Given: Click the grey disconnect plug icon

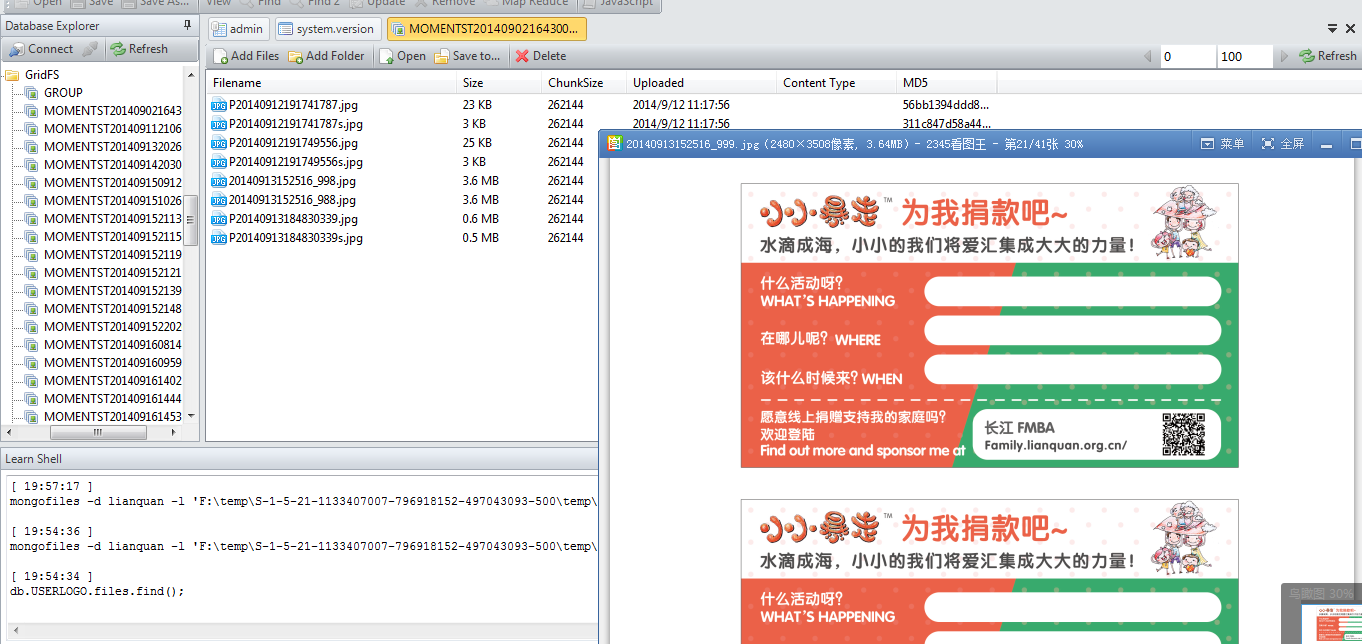Looking at the screenshot, I should click(x=90, y=48).
